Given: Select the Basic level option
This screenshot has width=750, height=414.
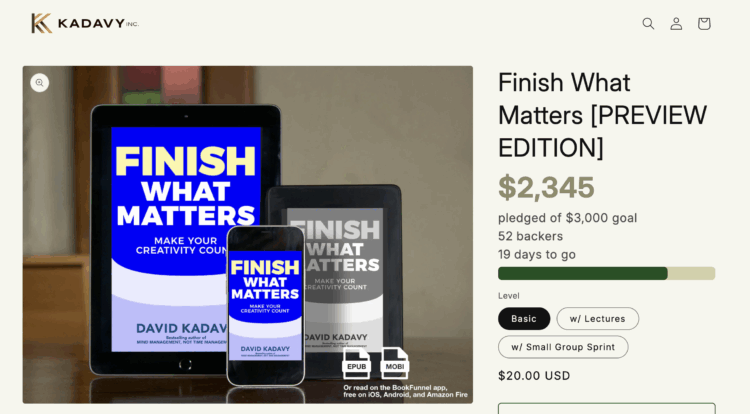Looking at the screenshot, I should [524, 319].
